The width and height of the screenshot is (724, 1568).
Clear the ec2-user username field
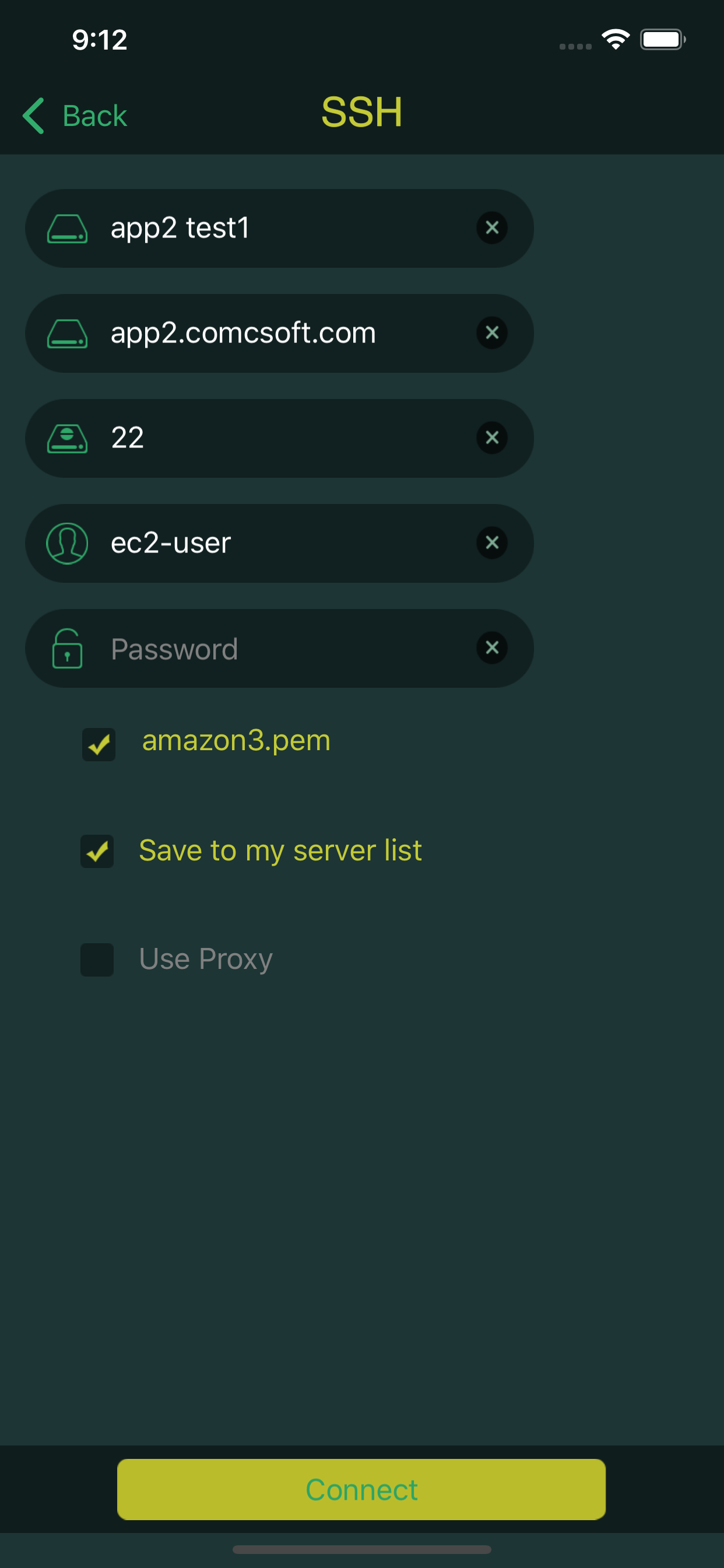(x=492, y=543)
